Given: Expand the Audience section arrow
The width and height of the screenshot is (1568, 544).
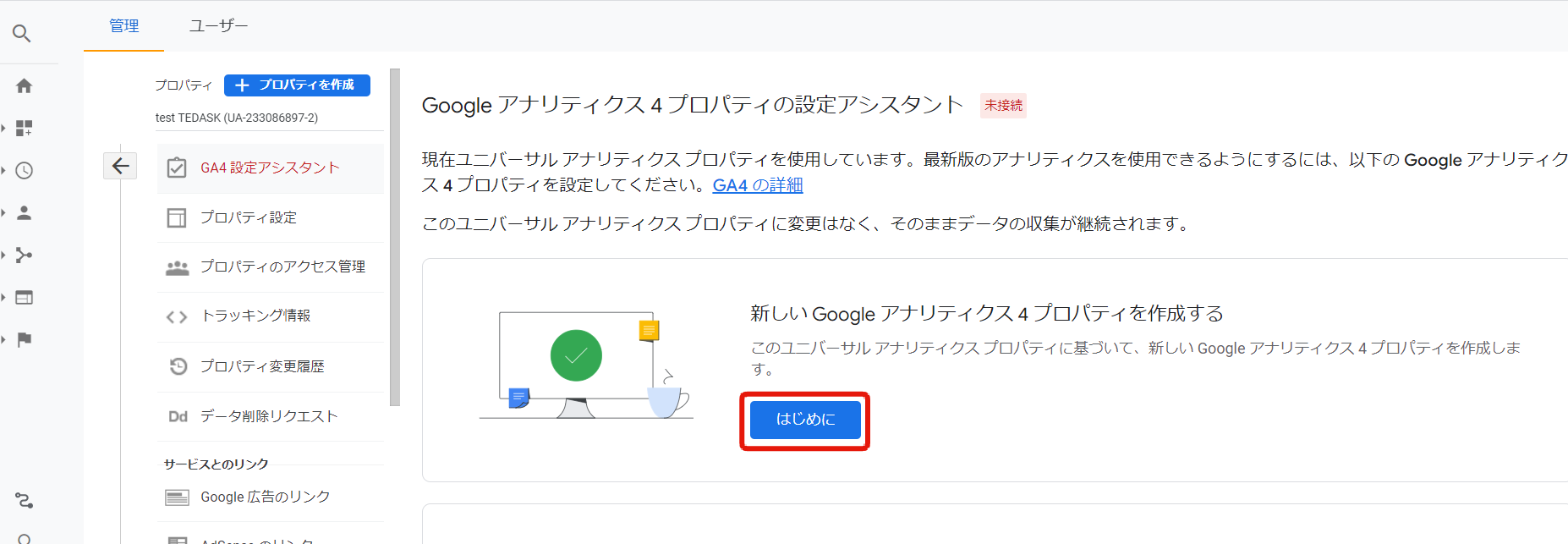Looking at the screenshot, I should (4, 212).
